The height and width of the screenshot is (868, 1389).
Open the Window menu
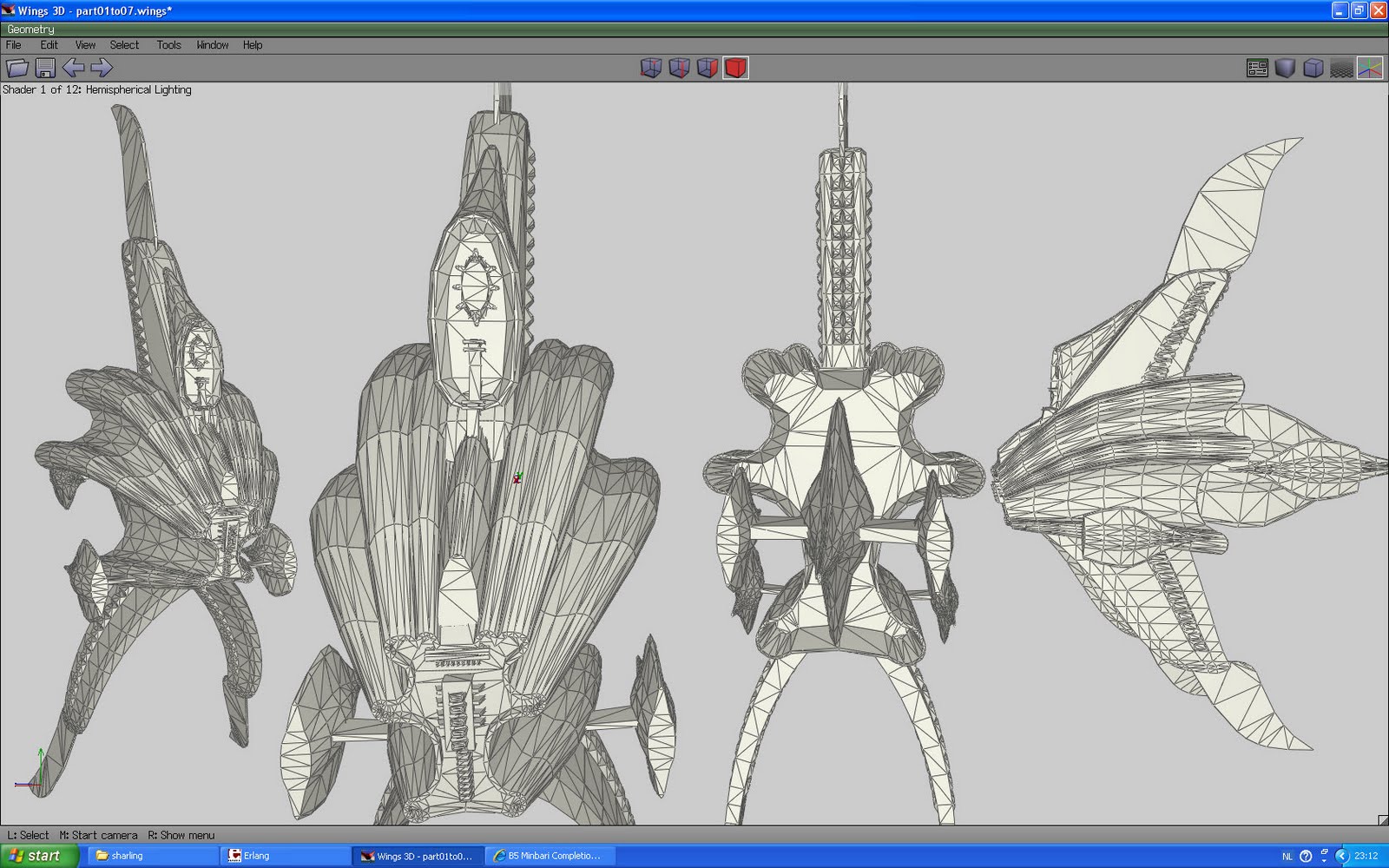coord(212,45)
